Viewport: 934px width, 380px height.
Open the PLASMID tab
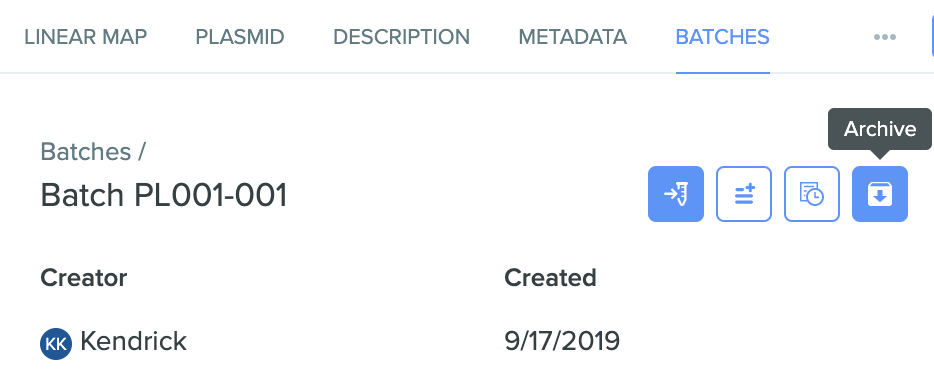(x=240, y=37)
